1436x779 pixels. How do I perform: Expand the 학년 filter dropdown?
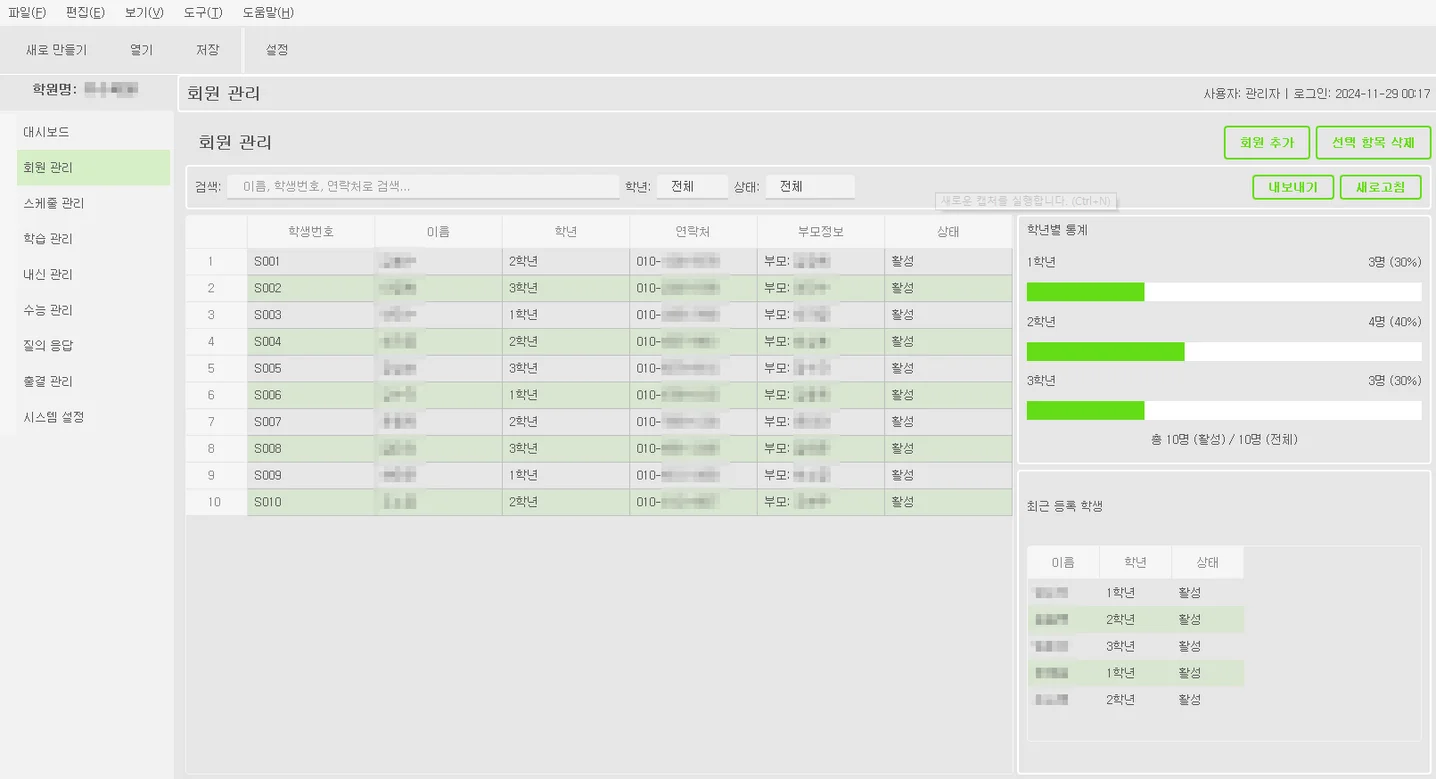(691, 187)
